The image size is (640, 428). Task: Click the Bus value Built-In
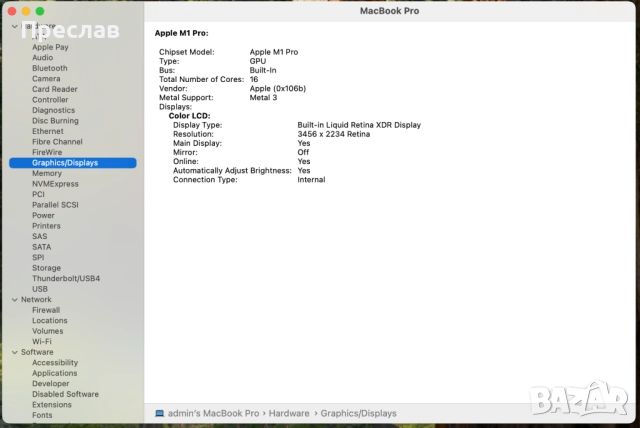(263, 71)
